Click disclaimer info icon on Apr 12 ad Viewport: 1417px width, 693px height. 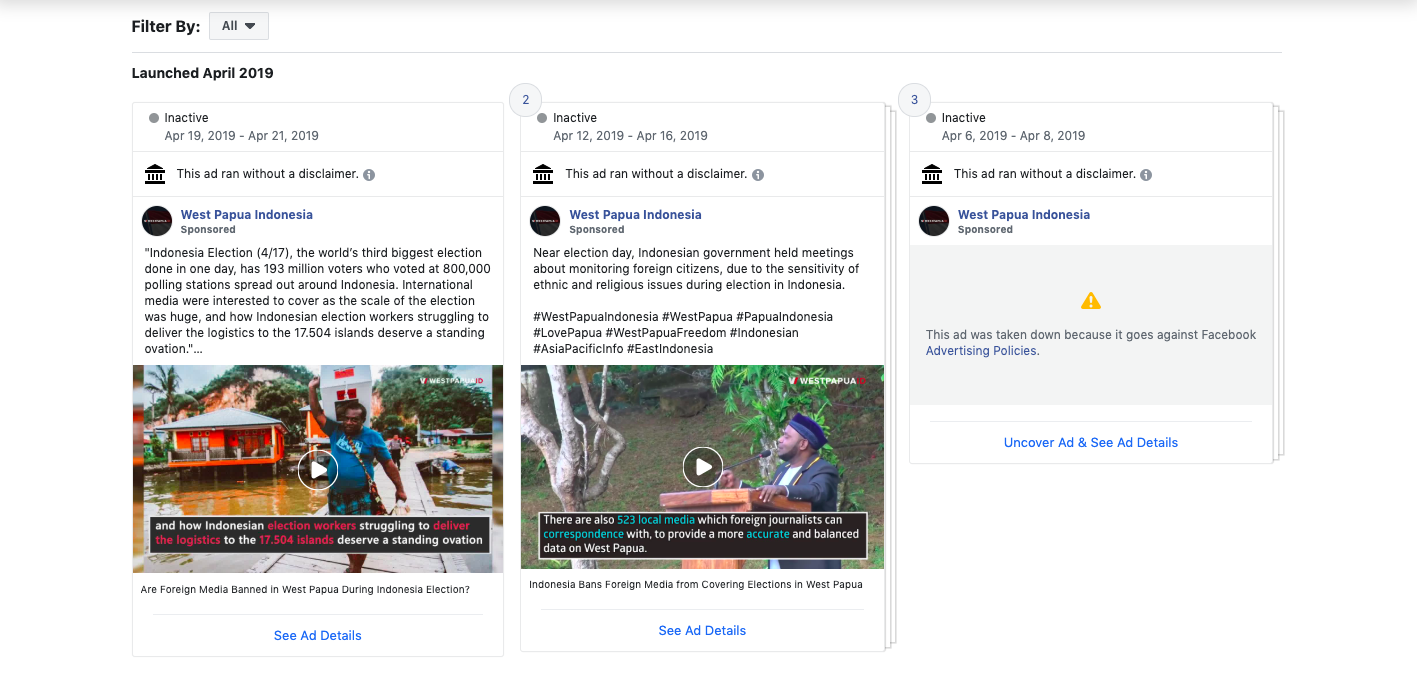pos(758,175)
